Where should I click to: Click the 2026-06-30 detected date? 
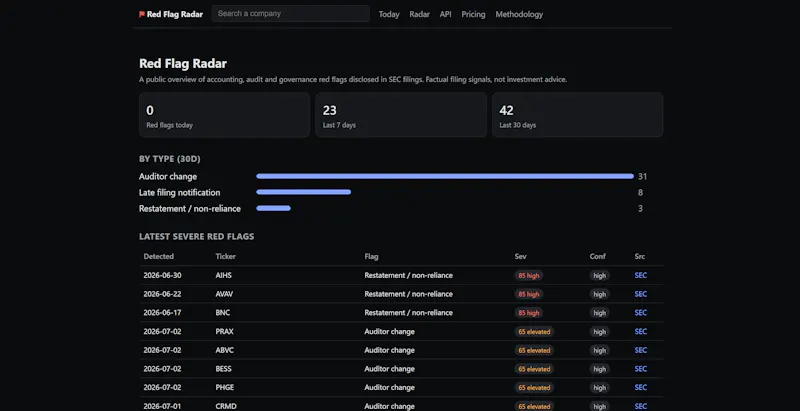[x=162, y=275]
